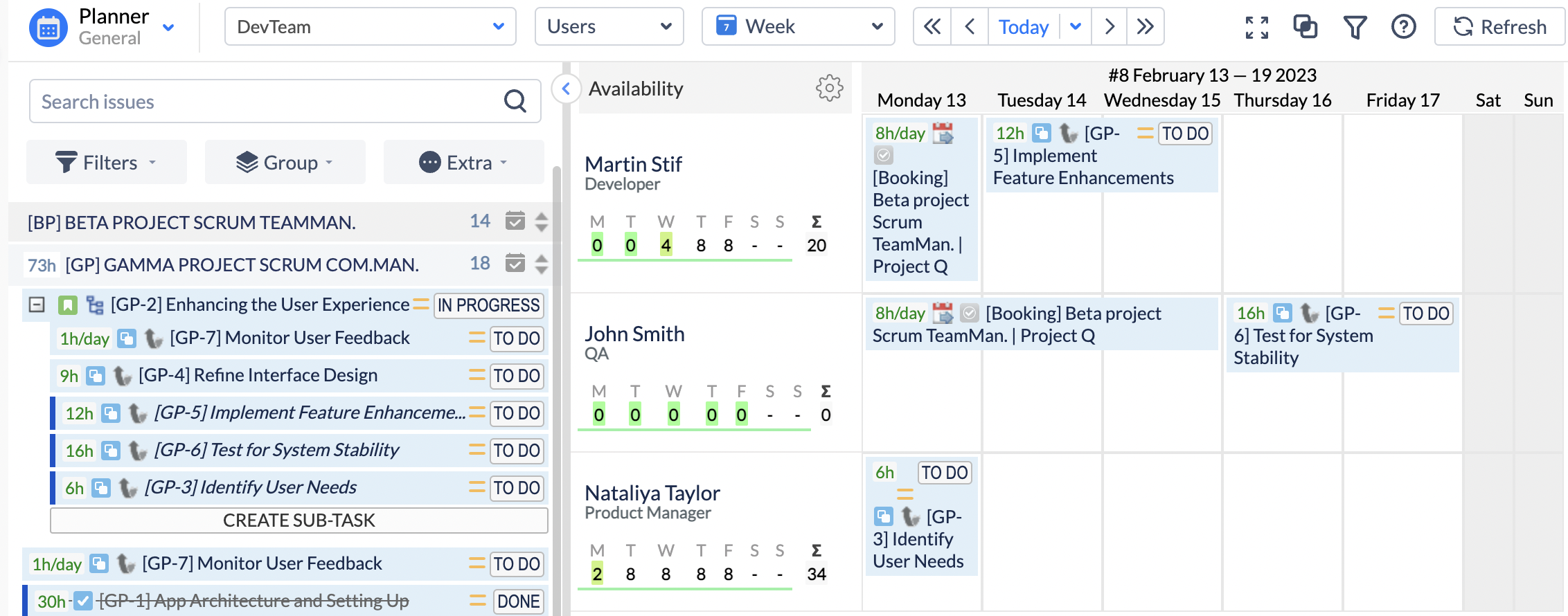Click the filter funnel icon in toolbar
1568x616 pixels.
point(1355,27)
